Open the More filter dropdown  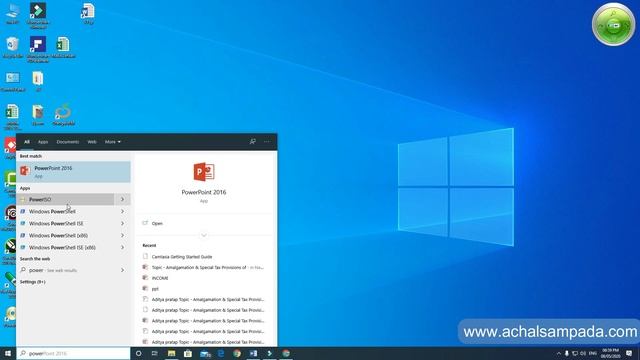tap(113, 142)
